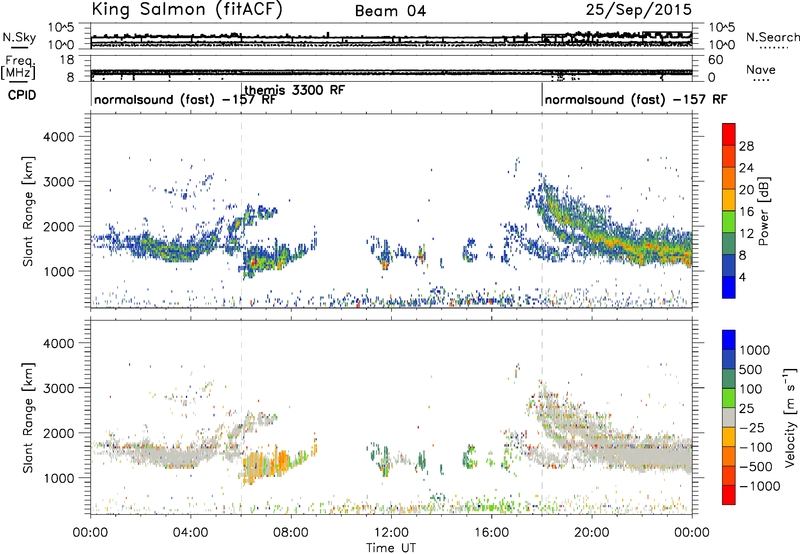Click 'Slant Range [km]' label of power panel

(x=28, y=211)
